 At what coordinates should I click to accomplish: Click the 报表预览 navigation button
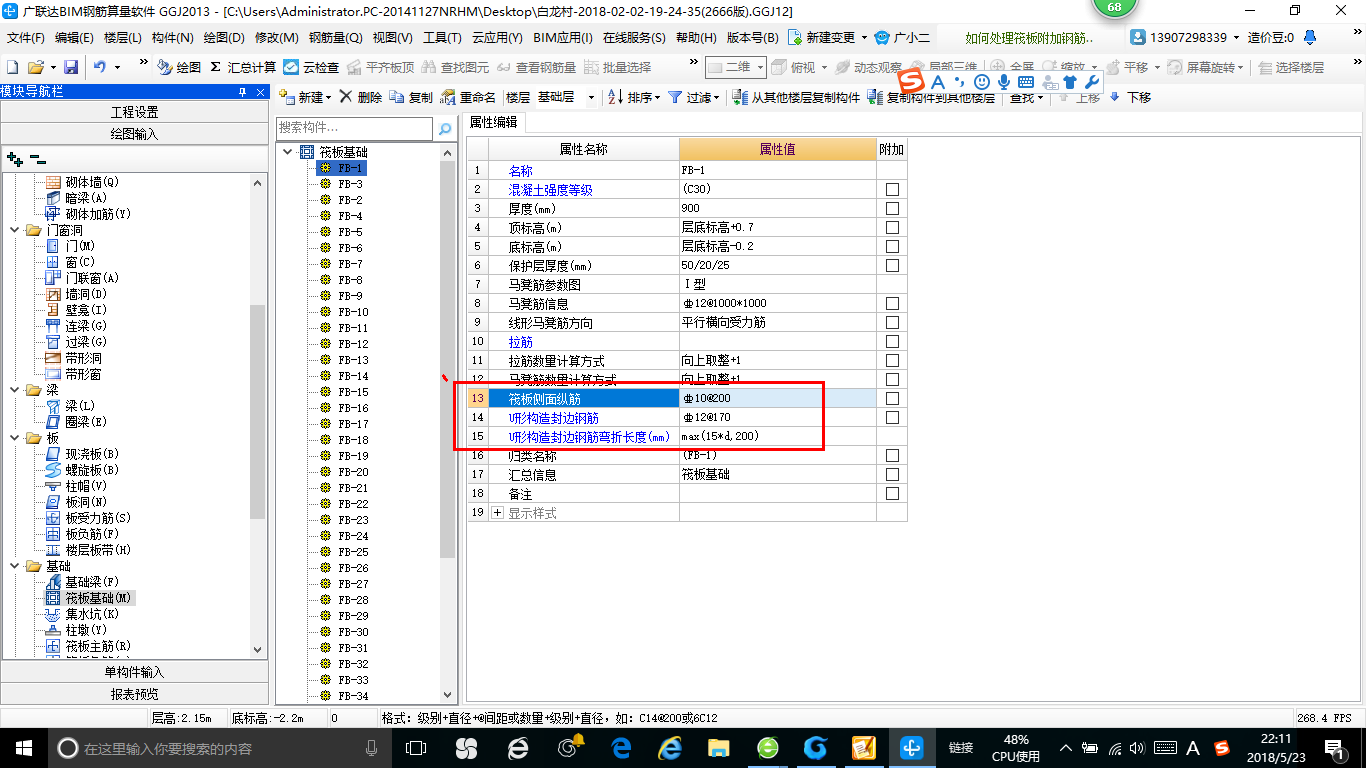[x=134, y=694]
